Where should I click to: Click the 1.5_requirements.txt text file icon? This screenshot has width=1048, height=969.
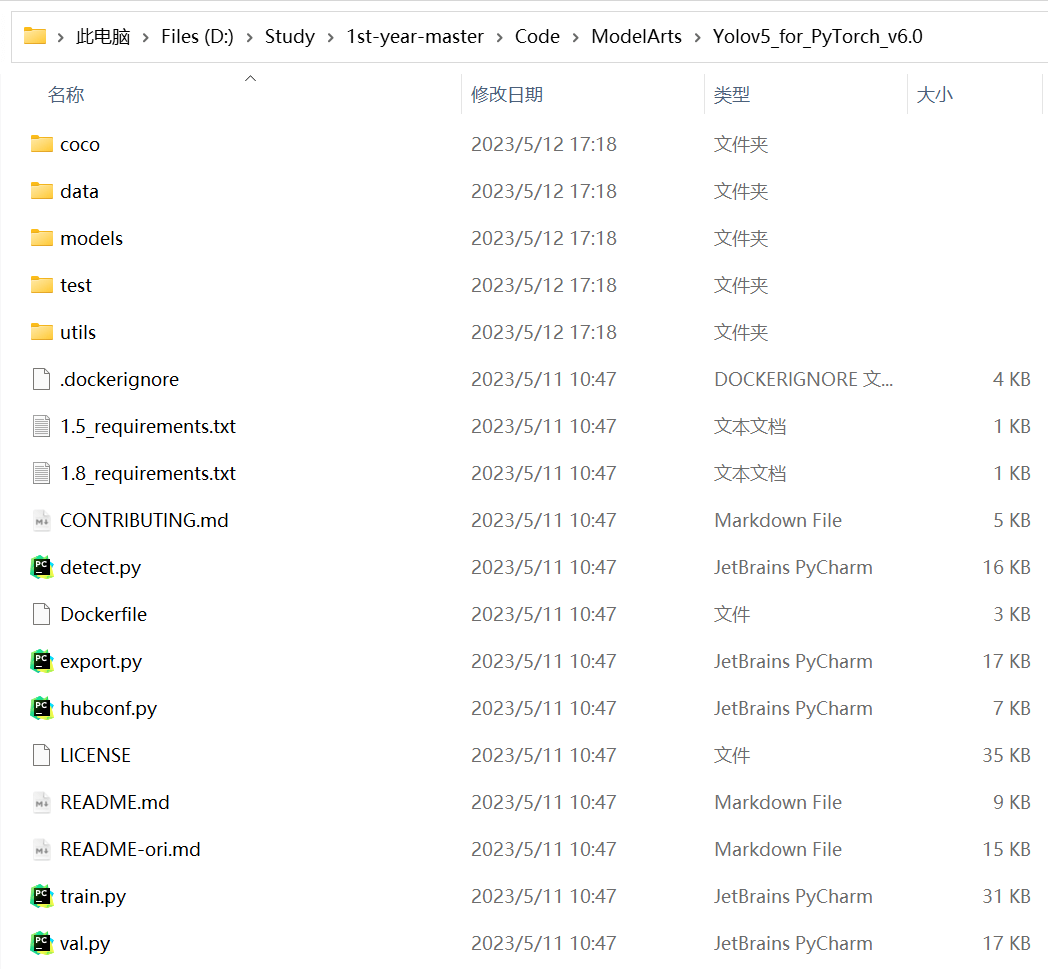coord(41,426)
